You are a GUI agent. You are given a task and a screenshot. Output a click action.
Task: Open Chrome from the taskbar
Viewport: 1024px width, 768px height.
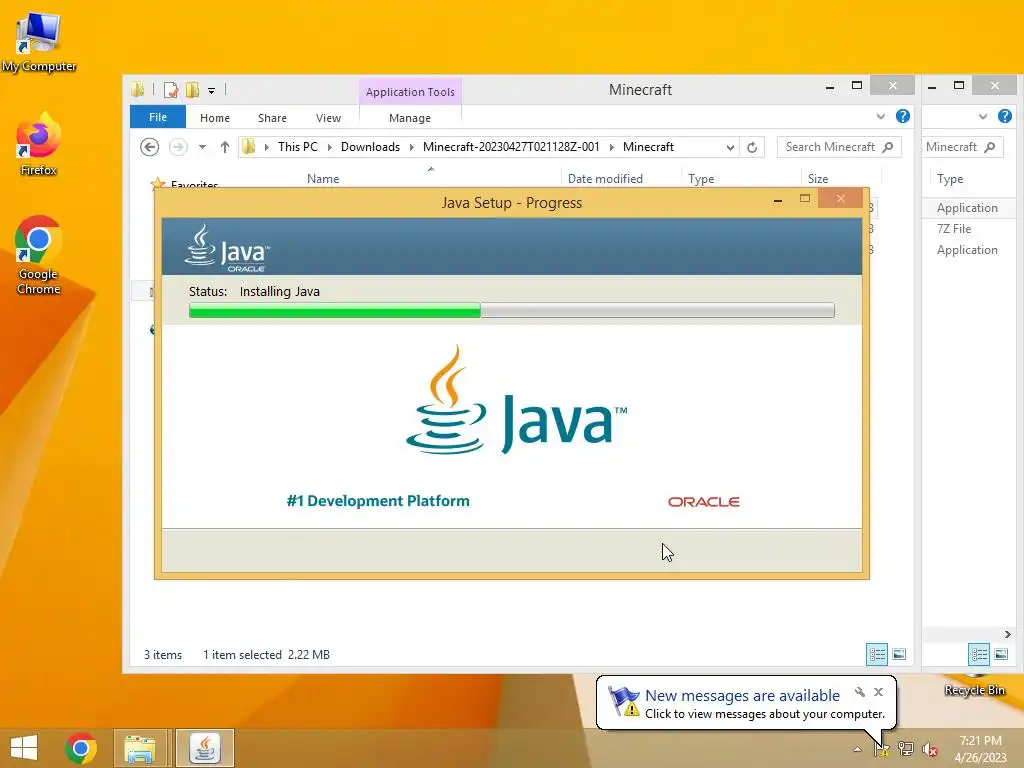80,748
